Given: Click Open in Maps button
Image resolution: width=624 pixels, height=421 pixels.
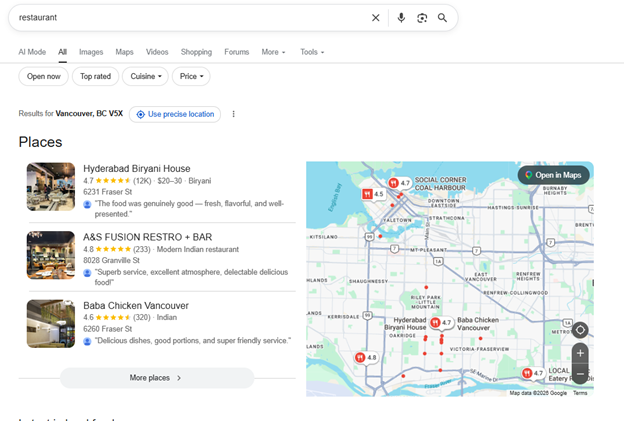Looking at the screenshot, I should tap(554, 175).
